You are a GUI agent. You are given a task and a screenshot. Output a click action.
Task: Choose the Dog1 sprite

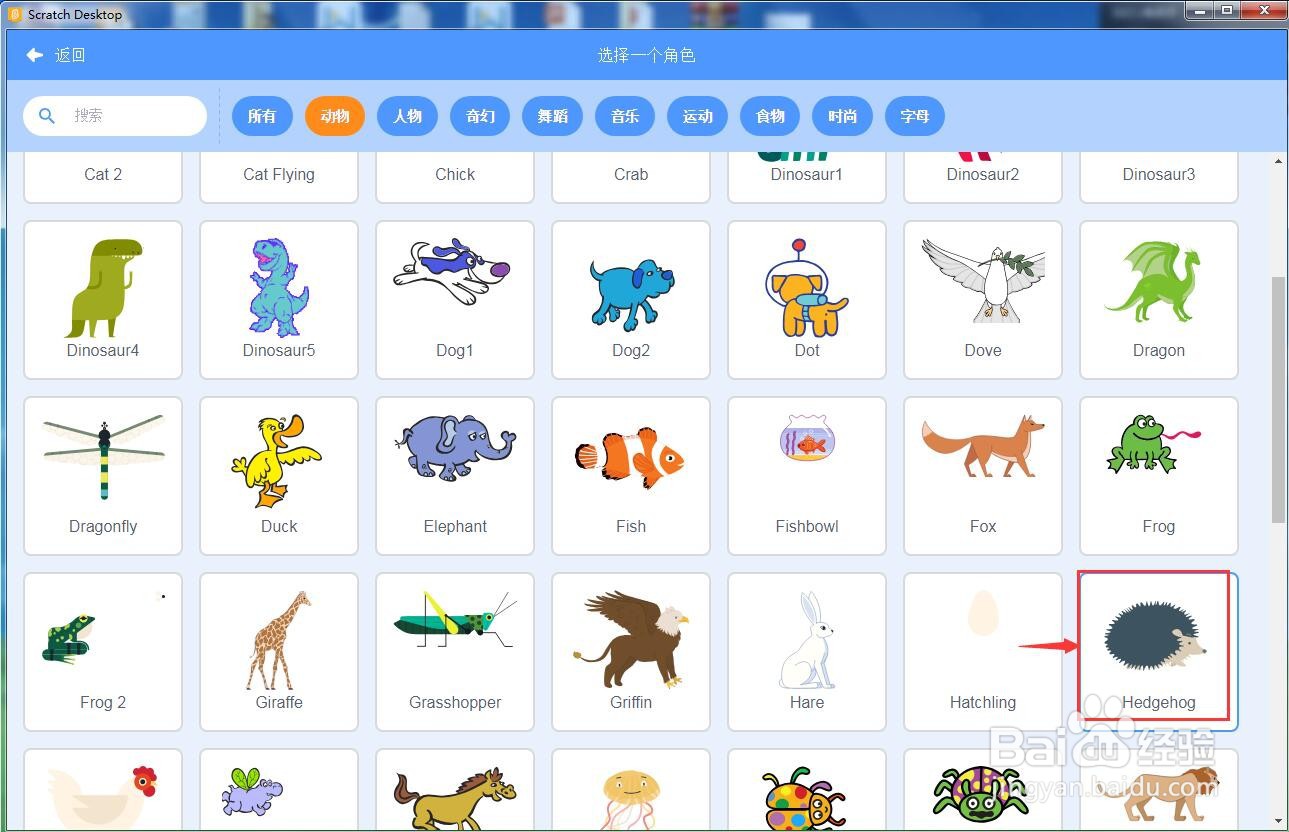[455, 300]
